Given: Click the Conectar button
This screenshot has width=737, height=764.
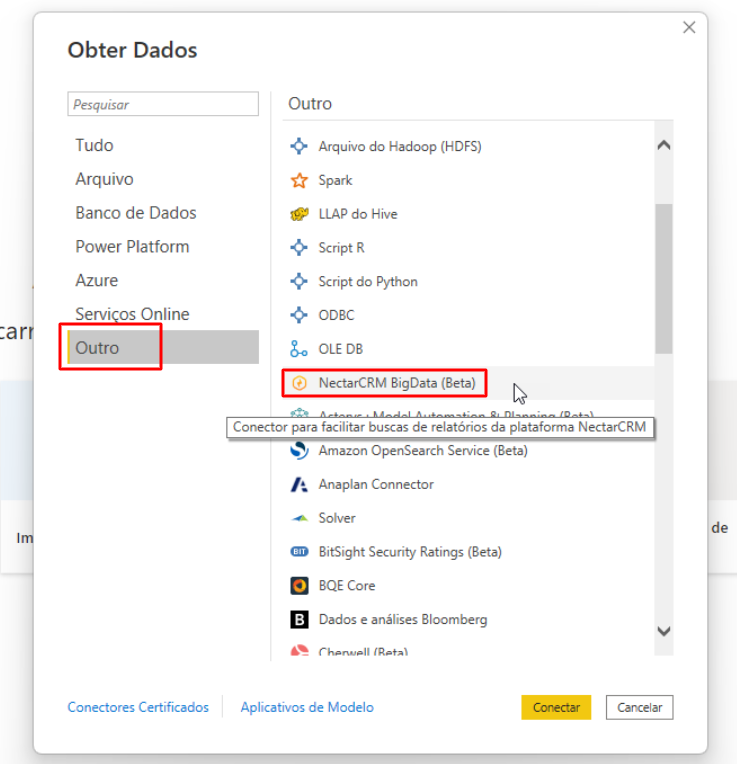Looking at the screenshot, I should [x=556, y=707].
